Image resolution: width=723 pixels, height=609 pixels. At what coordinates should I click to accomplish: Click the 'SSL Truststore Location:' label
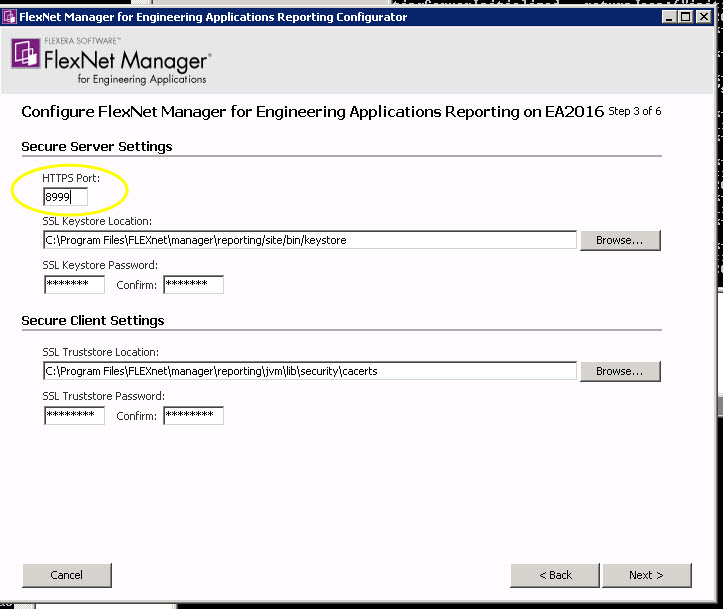coord(101,352)
